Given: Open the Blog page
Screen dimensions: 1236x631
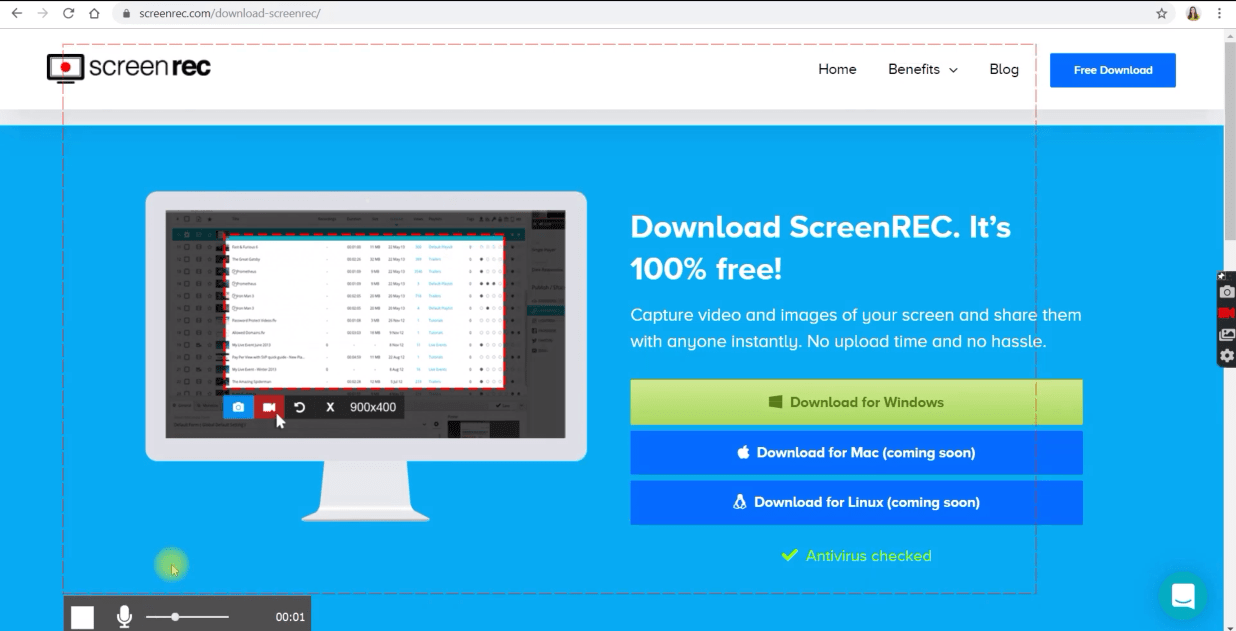Looking at the screenshot, I should tap(1004, 69).
